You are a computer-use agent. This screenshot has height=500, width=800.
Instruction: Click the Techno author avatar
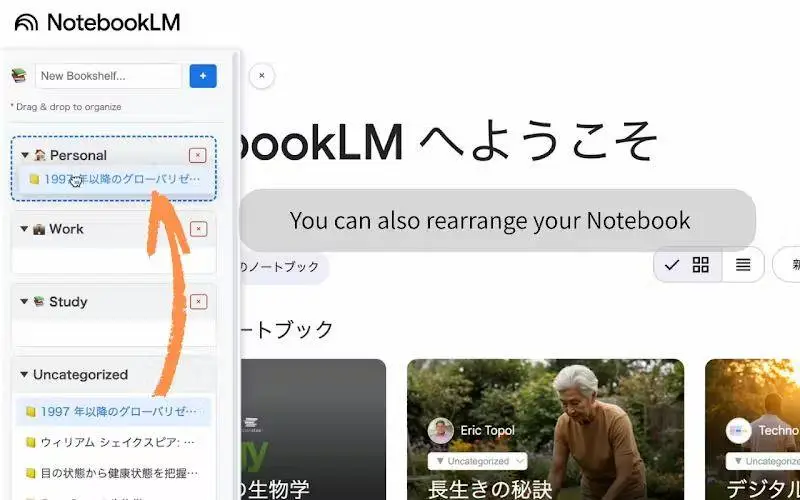pos(738,431)
